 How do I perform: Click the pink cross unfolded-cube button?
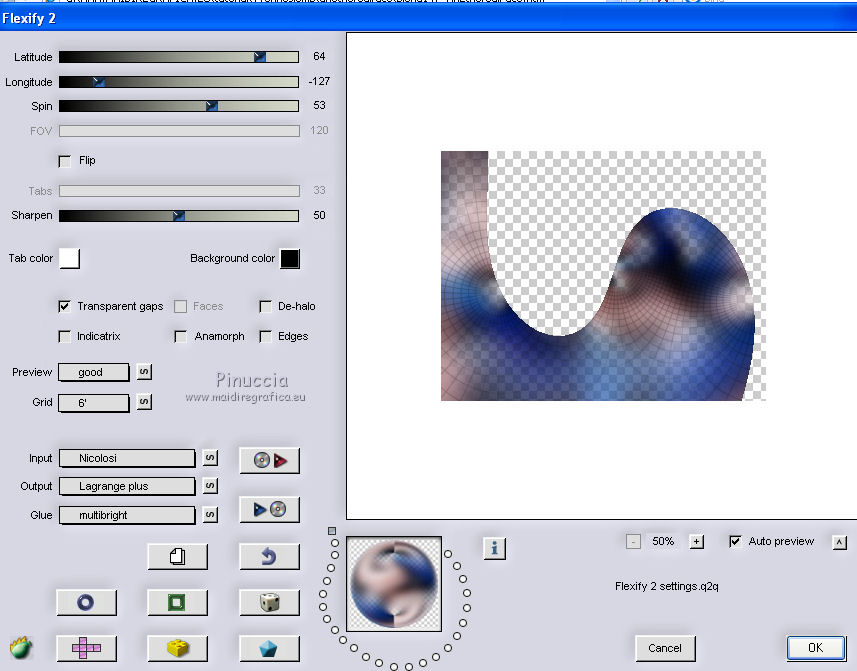click(x=86, y=648)
